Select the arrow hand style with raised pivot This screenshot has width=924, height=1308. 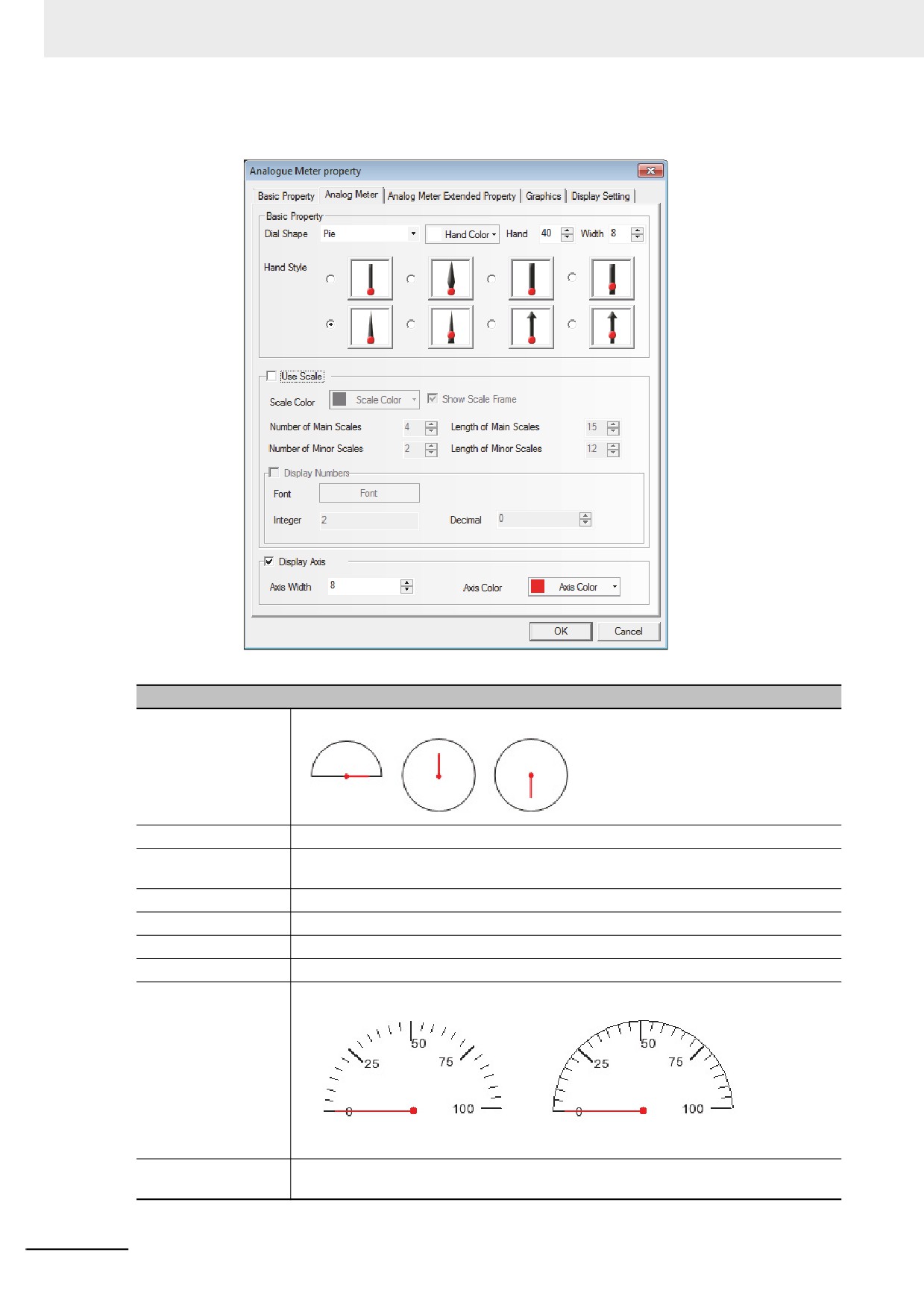pos(612,327)
